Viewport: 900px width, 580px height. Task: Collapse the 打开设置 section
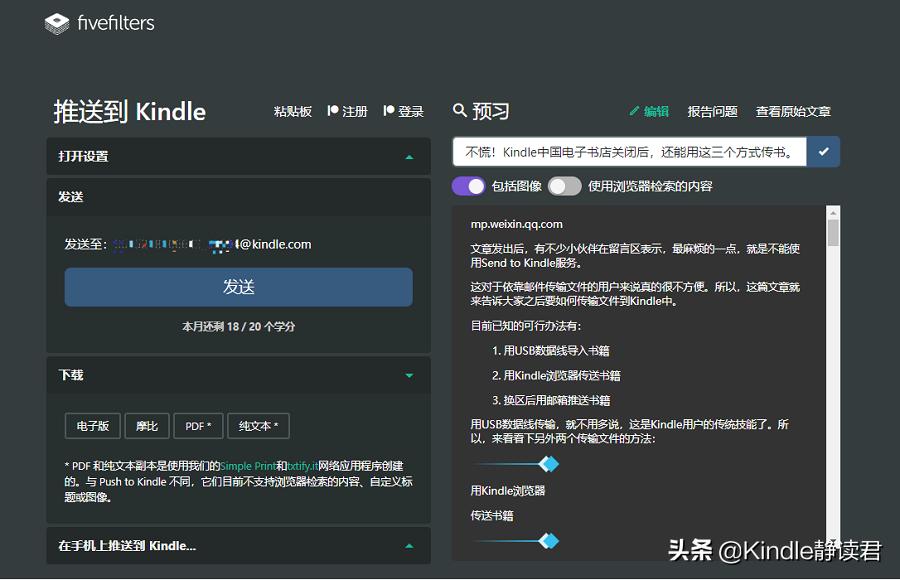[x=409, y=156]
